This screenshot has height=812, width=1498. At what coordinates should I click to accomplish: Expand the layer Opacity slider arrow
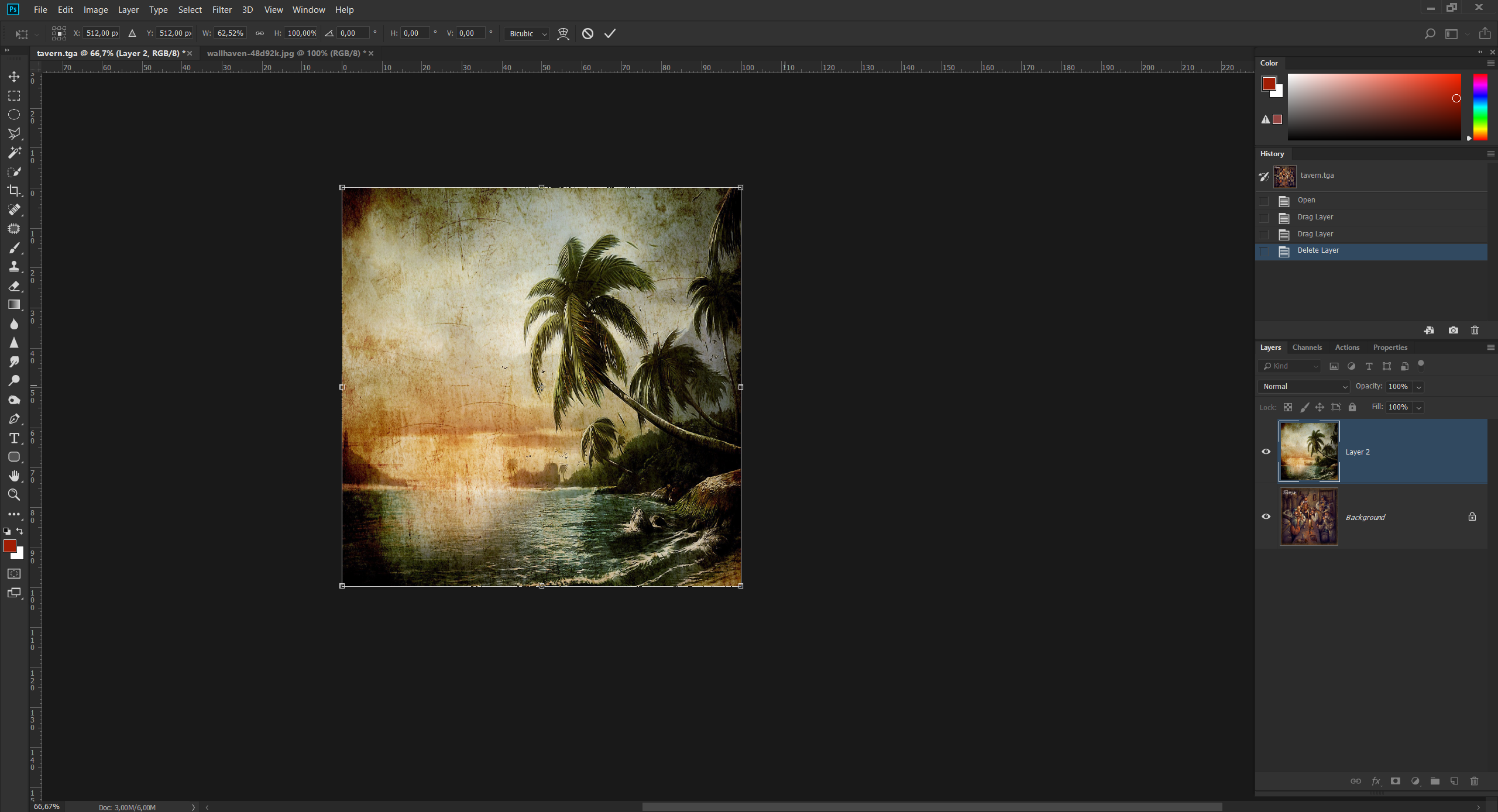[x=1418, y=387]
